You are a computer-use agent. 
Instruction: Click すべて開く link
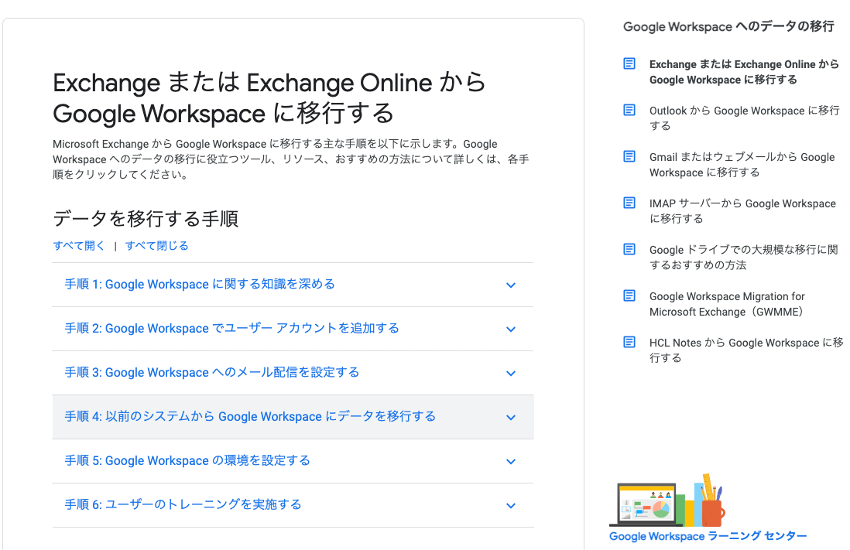click(79, 245)
